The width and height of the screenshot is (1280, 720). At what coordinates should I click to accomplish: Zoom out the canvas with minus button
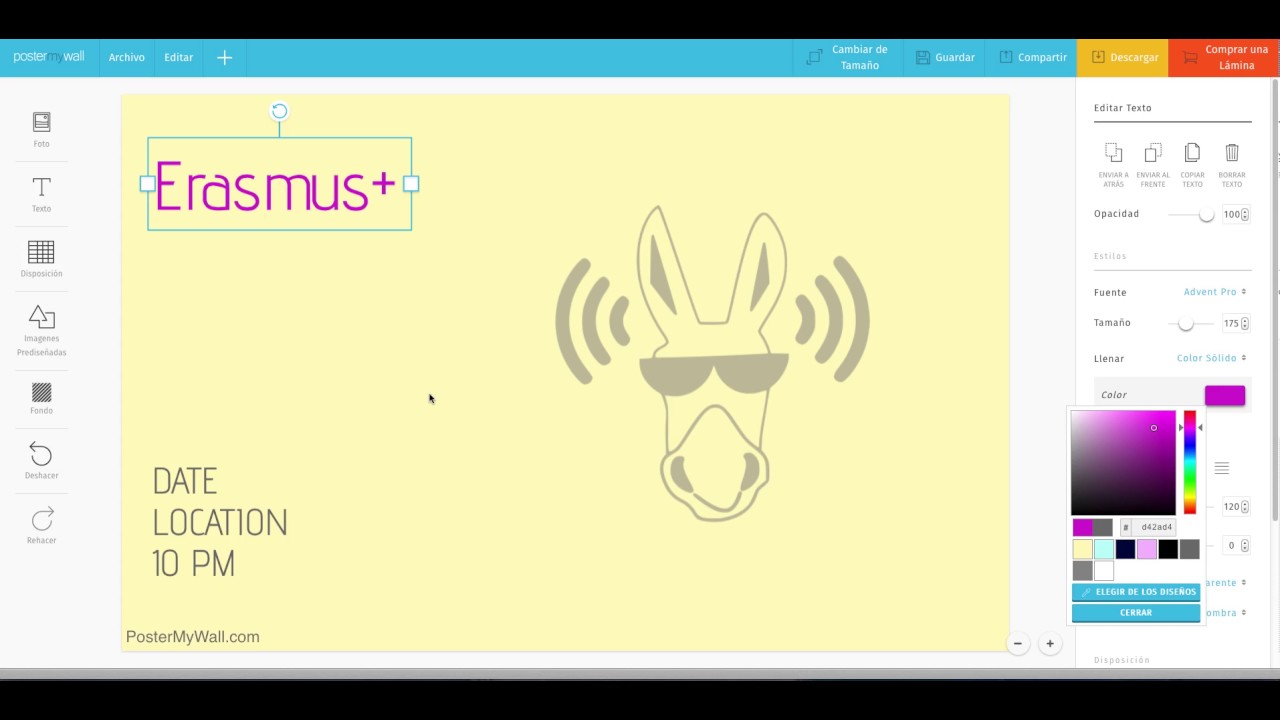(1018, 644)
